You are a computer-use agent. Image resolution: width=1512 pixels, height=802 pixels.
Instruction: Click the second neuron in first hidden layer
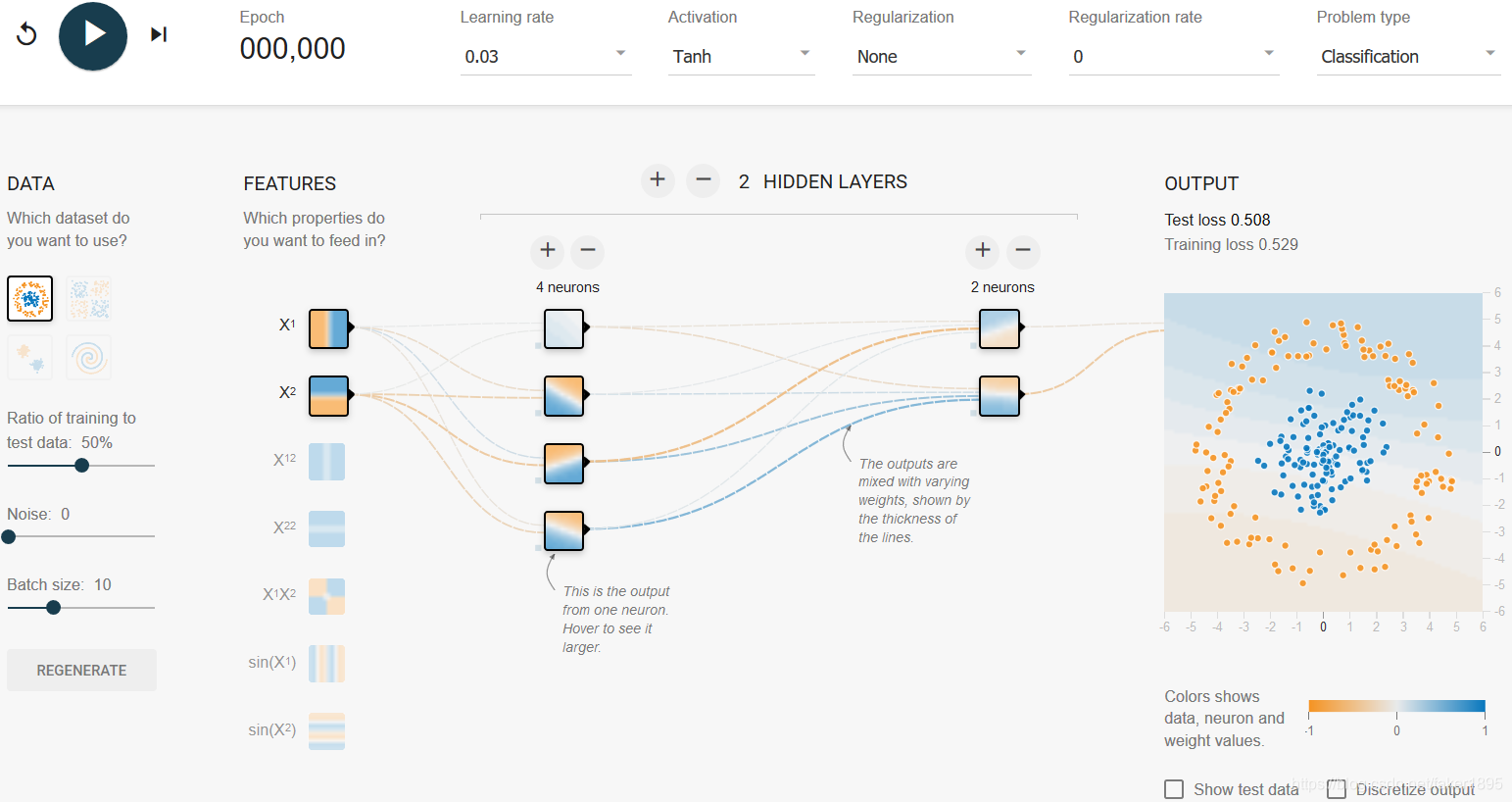pyautogui.click(x=564, y=396)
